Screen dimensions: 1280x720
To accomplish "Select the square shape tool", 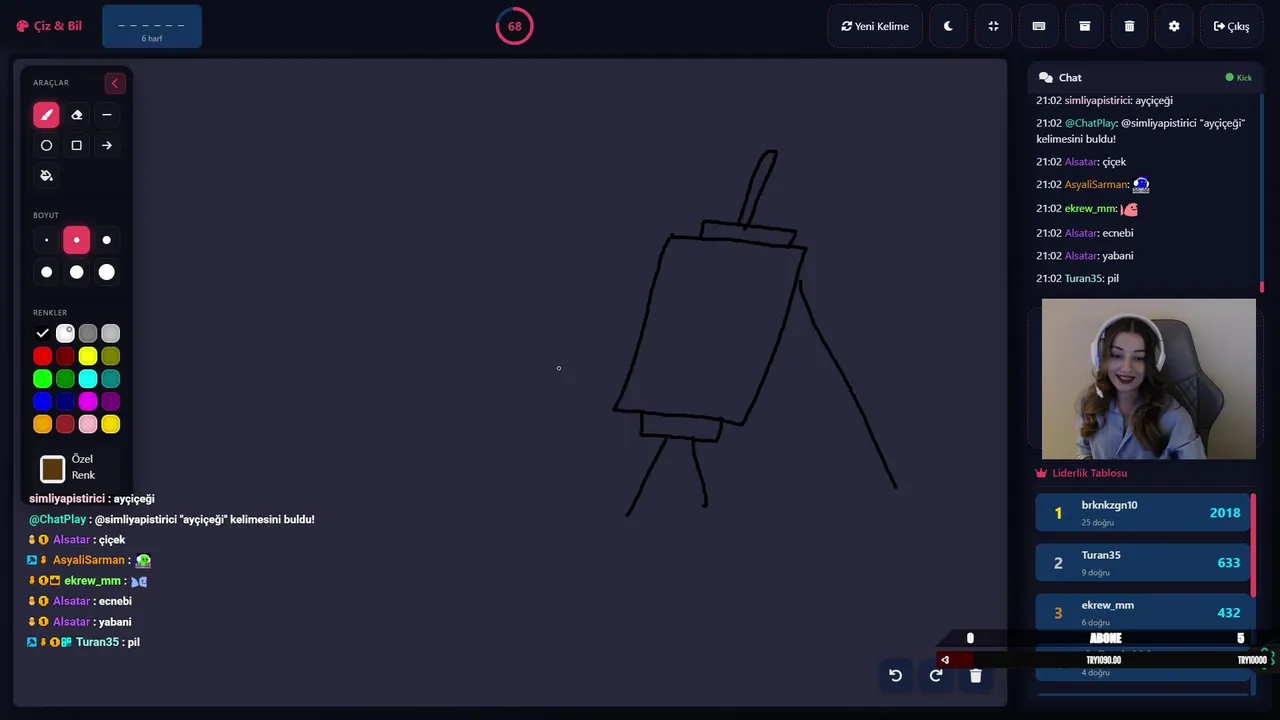I will 76,145.
